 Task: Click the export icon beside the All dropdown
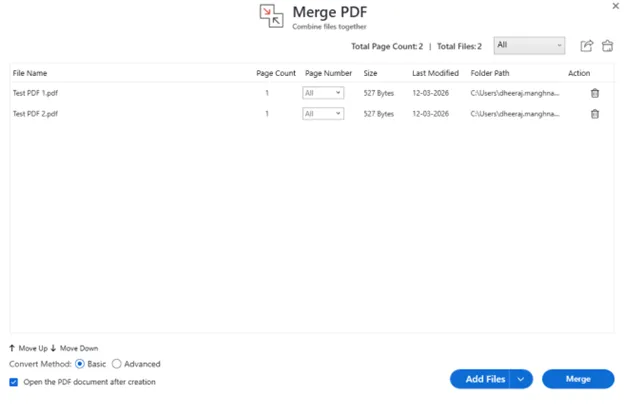pyautogui.click(x=587, y=46)
